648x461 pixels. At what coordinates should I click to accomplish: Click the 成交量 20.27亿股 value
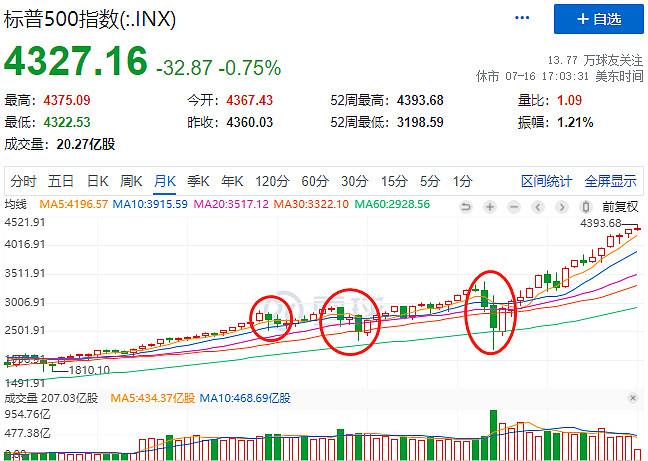[x=86, y=144]
